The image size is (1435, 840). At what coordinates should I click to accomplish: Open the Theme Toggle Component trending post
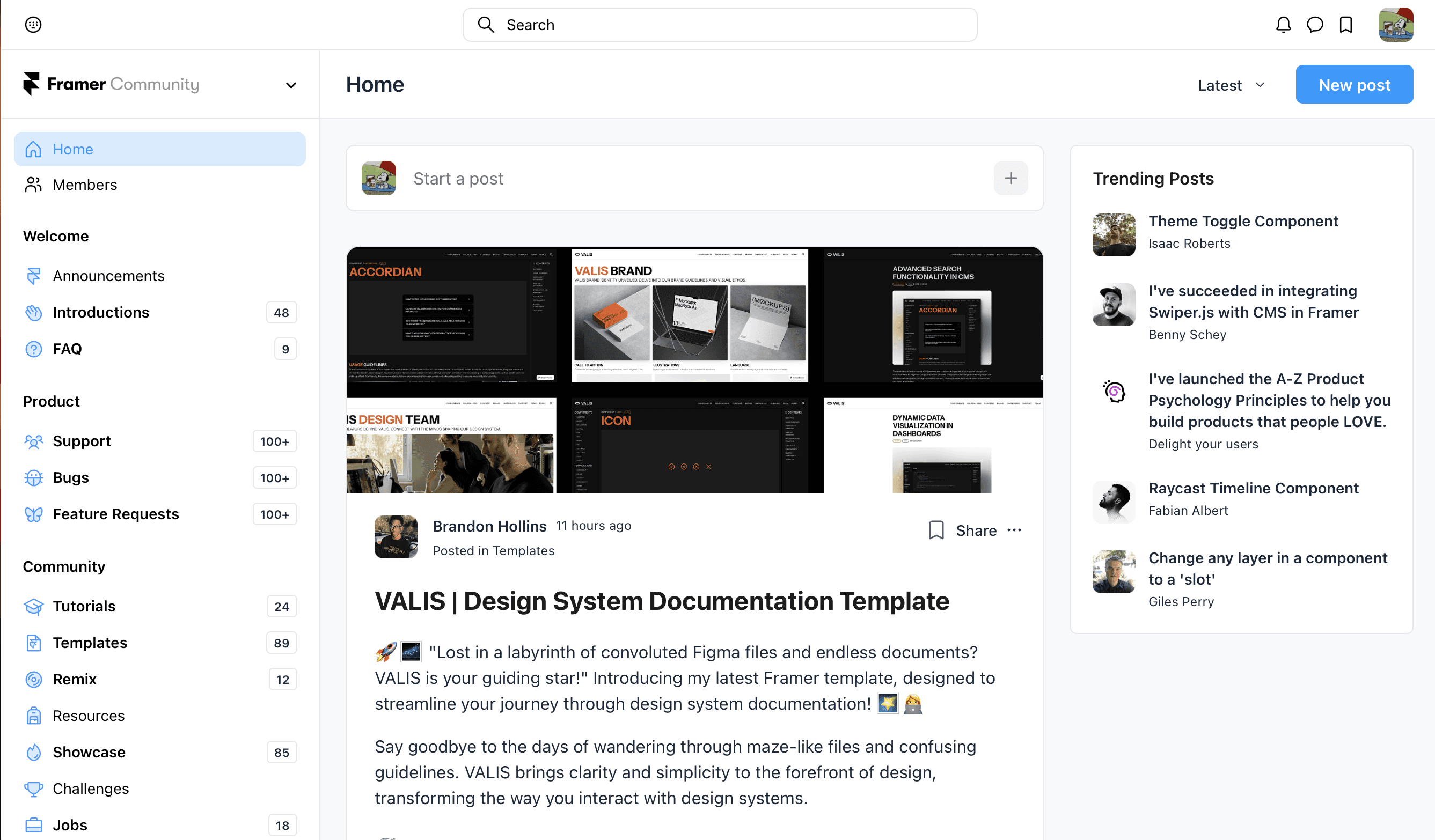1243,221
